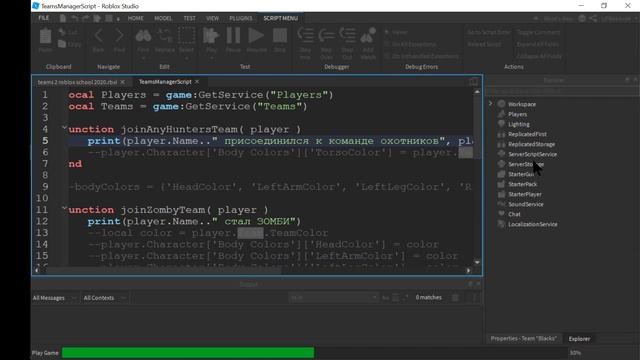Viewport: 640px width, 360px height.
Task: Click Step Over debugger icon
Action: (x=326, y=36)
